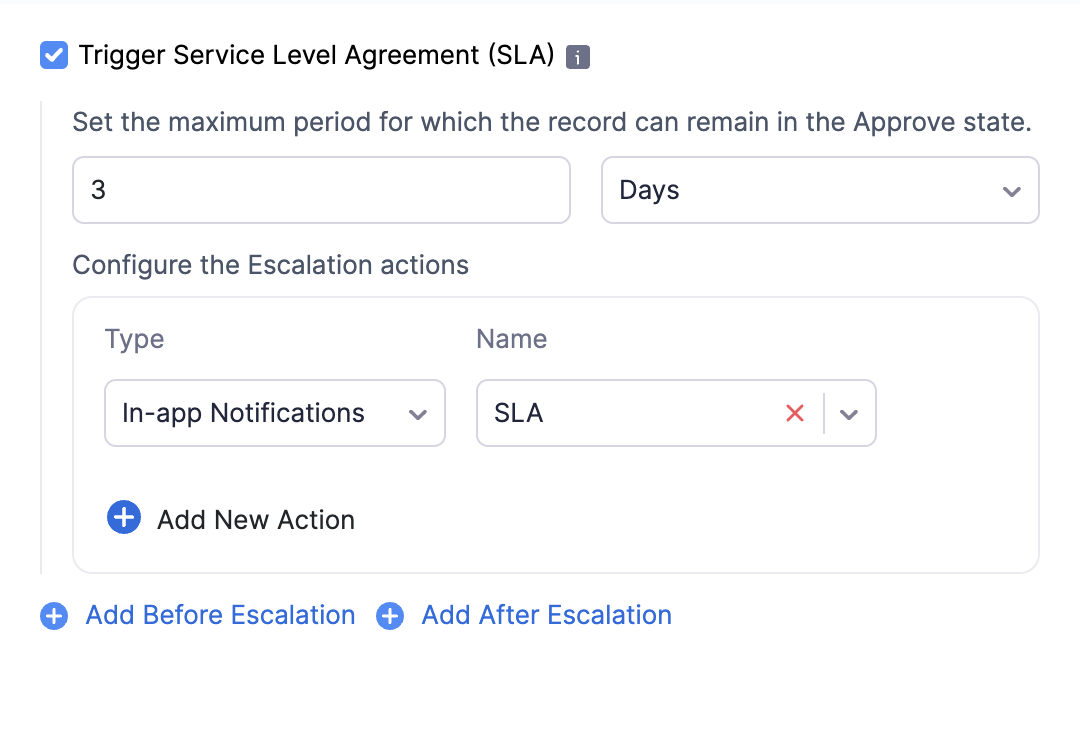Screen dimensions: 1080x742
Task: Open the In-app Notifications type dropdown
Action: coord(274,413)
